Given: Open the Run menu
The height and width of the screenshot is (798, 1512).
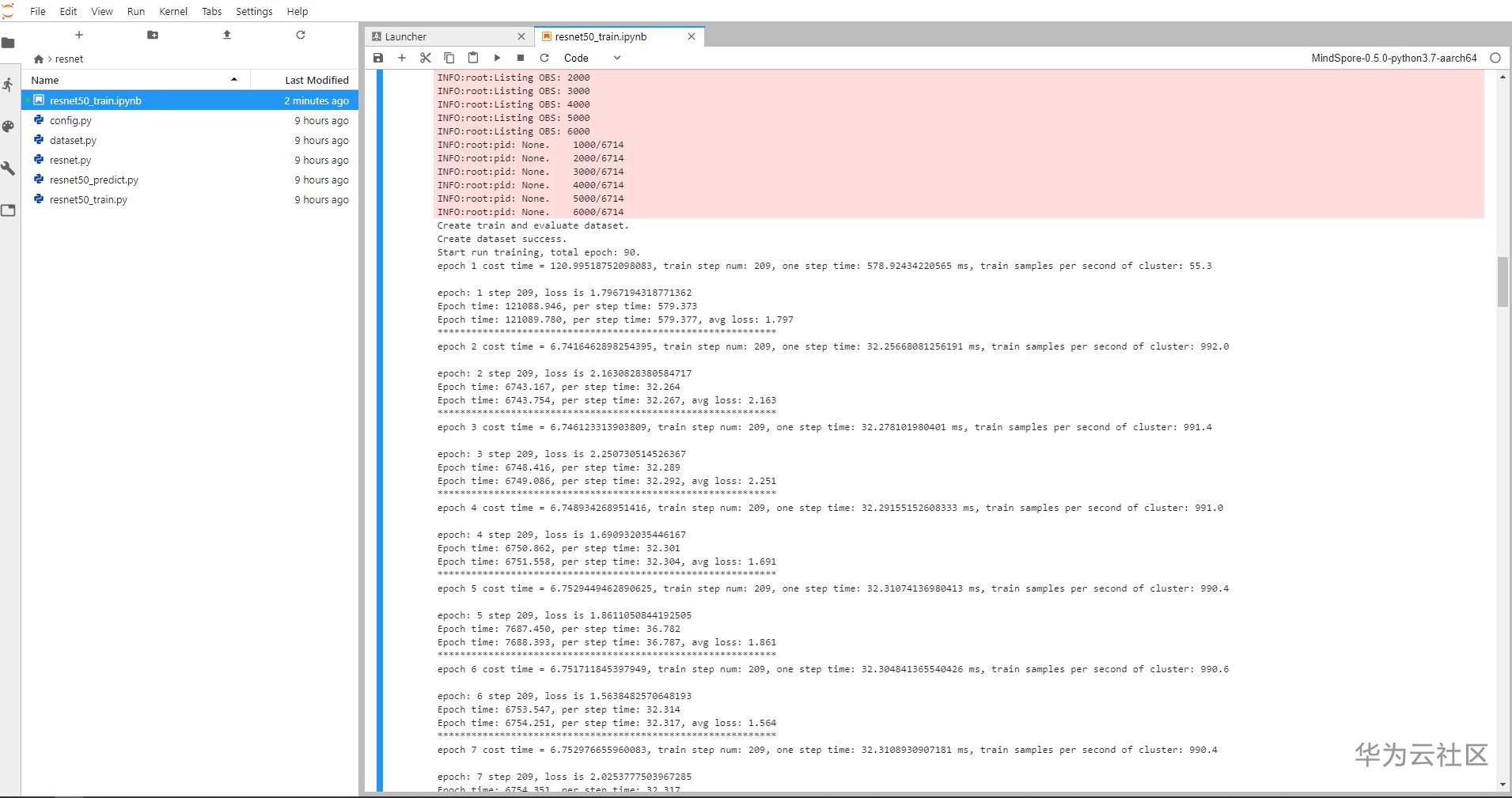Looking at the screenshot, I should point(136,11).
